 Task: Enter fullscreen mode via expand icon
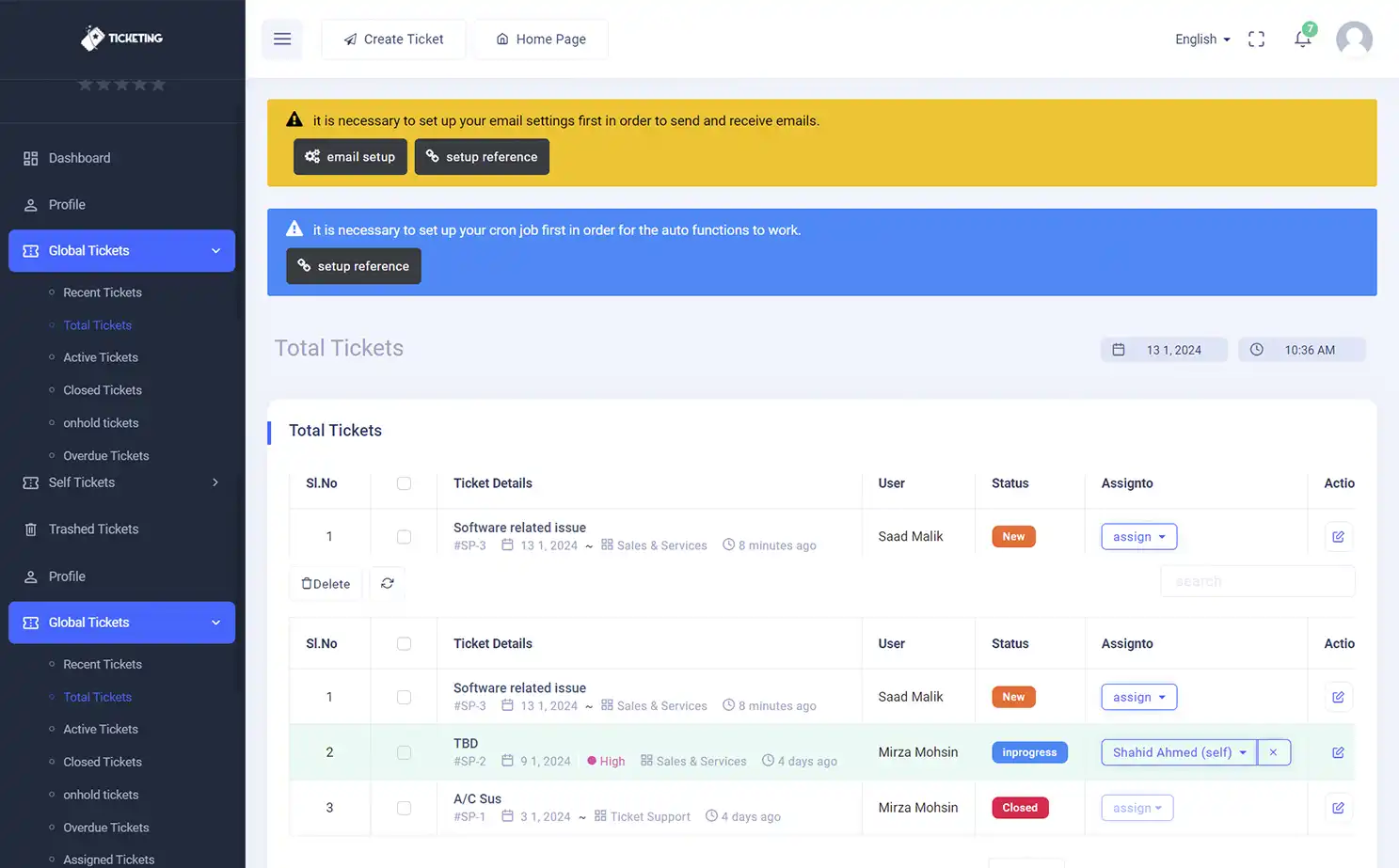point(1256,39)
